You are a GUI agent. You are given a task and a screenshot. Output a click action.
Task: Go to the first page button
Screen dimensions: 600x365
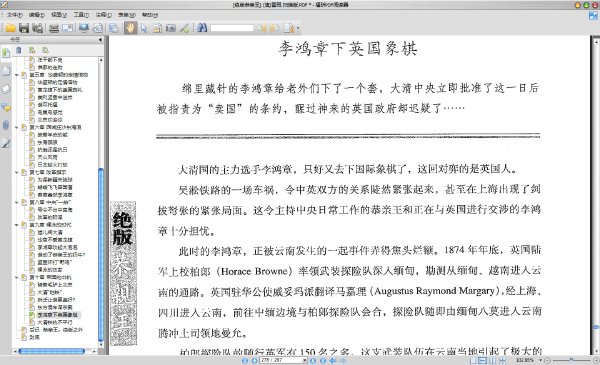pos(245,360)
